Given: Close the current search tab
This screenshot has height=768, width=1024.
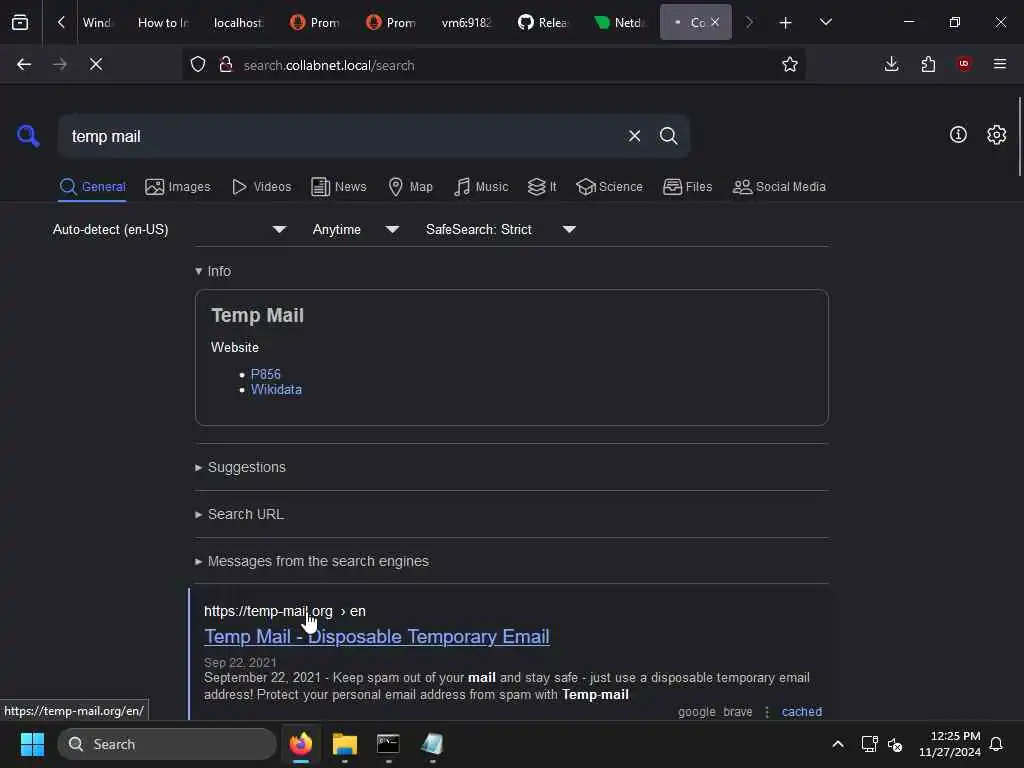Looking at the screenshot, I should 715,22.
